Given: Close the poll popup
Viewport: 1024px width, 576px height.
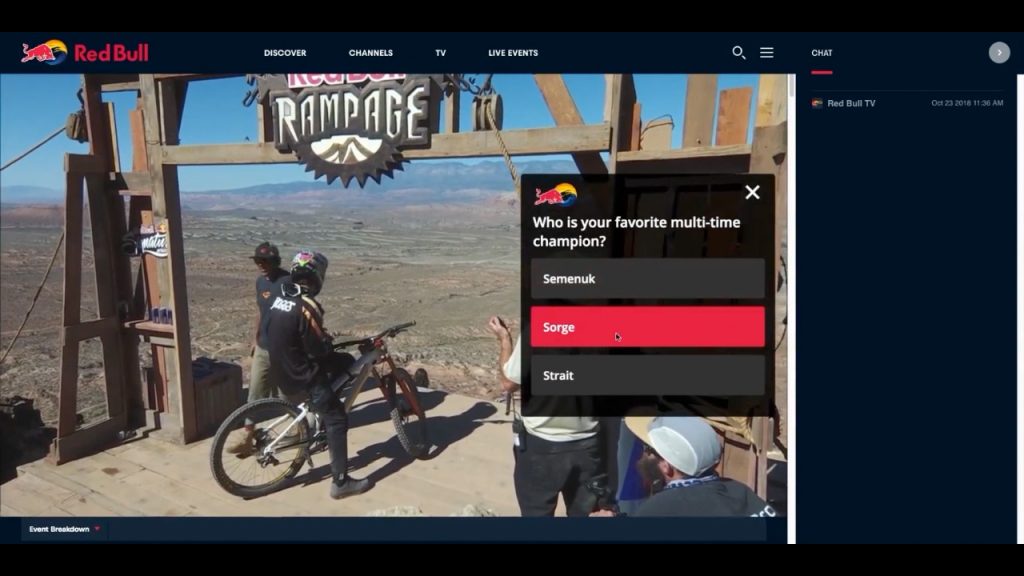Looking at the screenshot, I should pyautogui.click(x=752, y=192).
